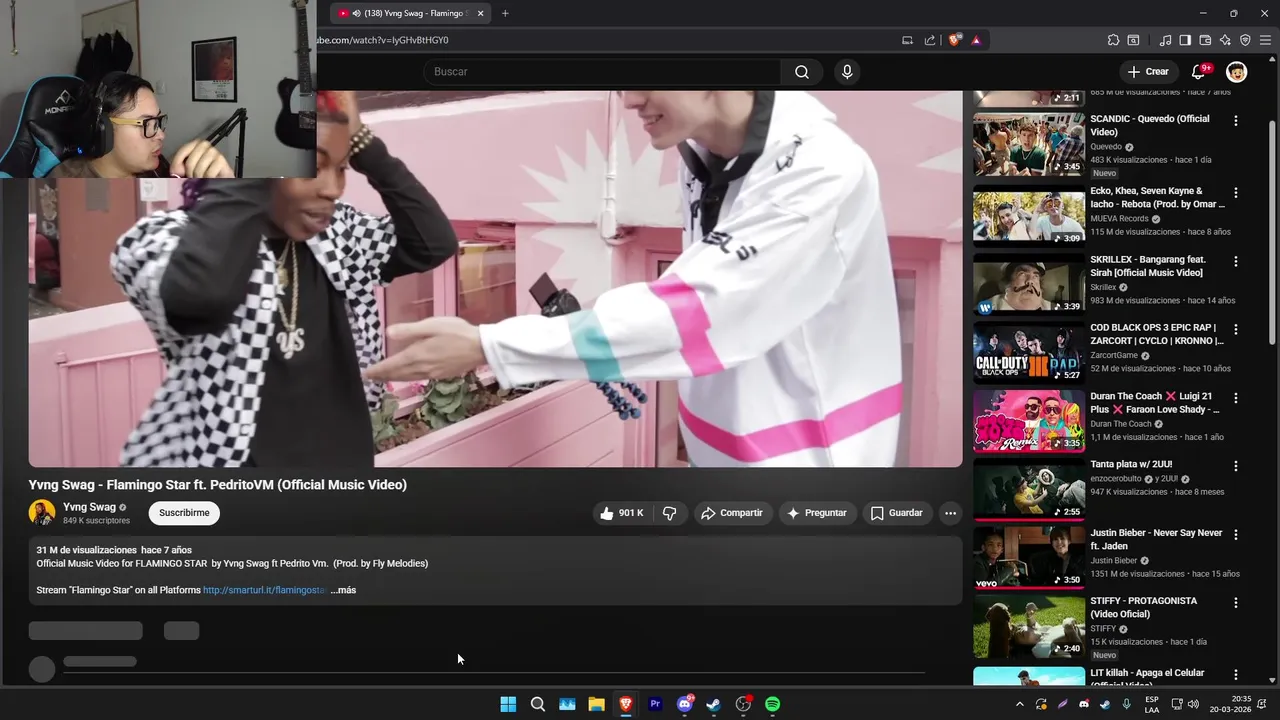The height and width of the screenshot is (720, 1280).
Task: Open the three-dot video actions menu
Action: [950, 513]
